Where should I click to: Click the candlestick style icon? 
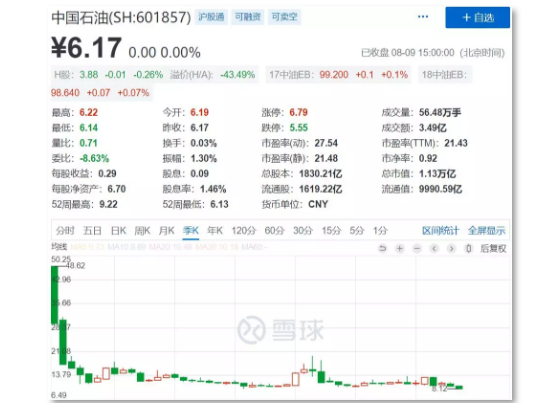tap(468, 249)
